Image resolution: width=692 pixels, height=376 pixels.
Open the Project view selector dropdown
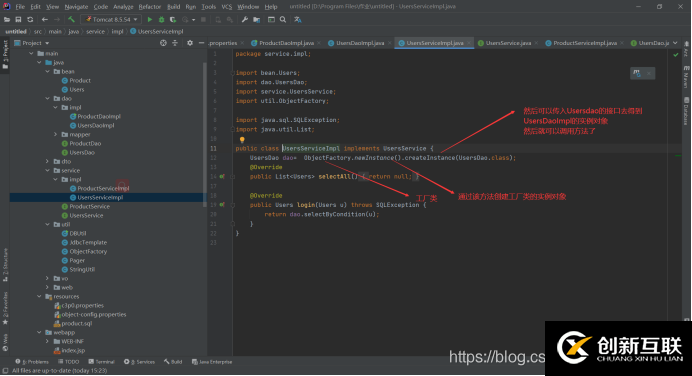click(x=32, y=43)
